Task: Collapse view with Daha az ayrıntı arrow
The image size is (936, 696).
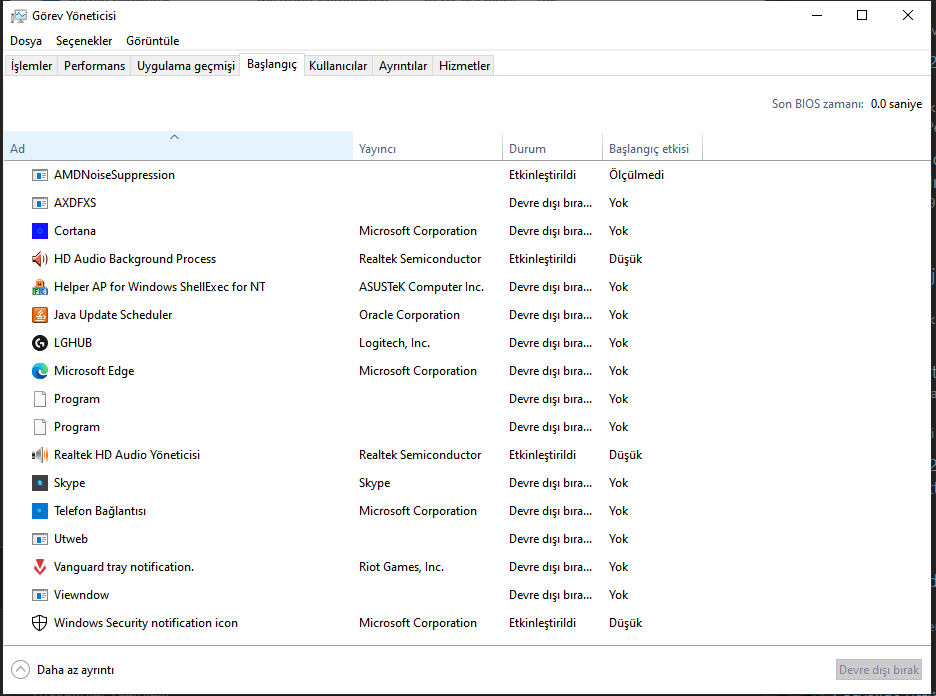Action: point(20,670)
